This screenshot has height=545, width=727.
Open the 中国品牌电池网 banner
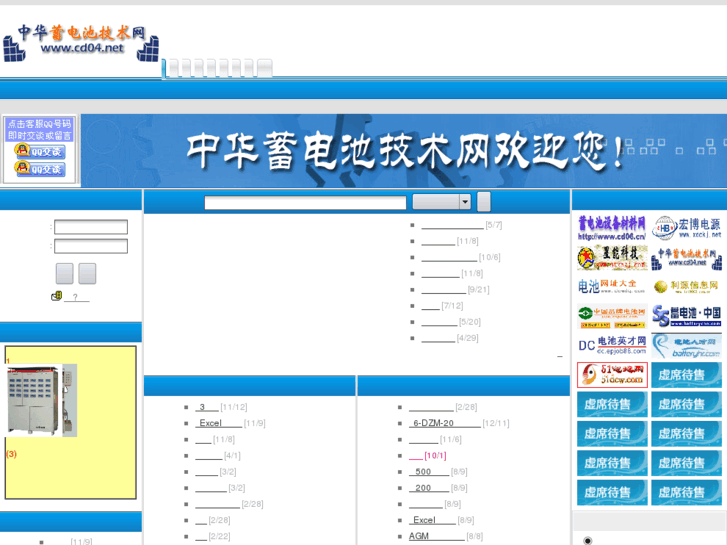612,316
